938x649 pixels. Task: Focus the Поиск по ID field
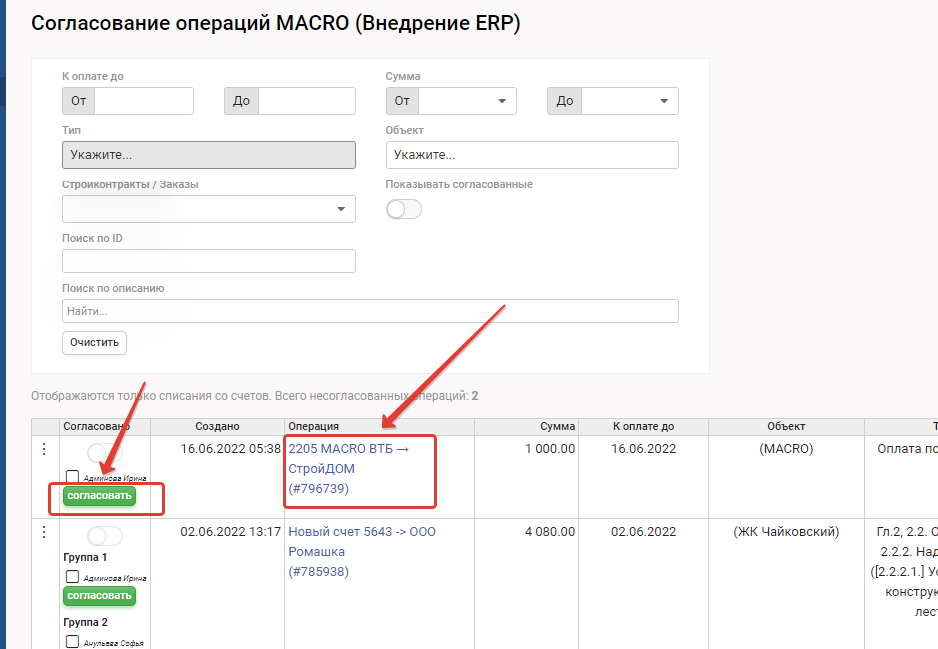[208, 261]
